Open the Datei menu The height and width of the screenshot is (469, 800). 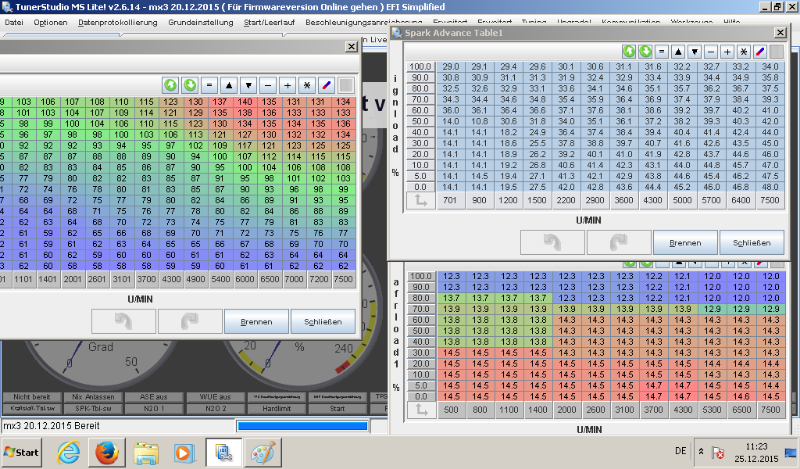click(15, 21)
